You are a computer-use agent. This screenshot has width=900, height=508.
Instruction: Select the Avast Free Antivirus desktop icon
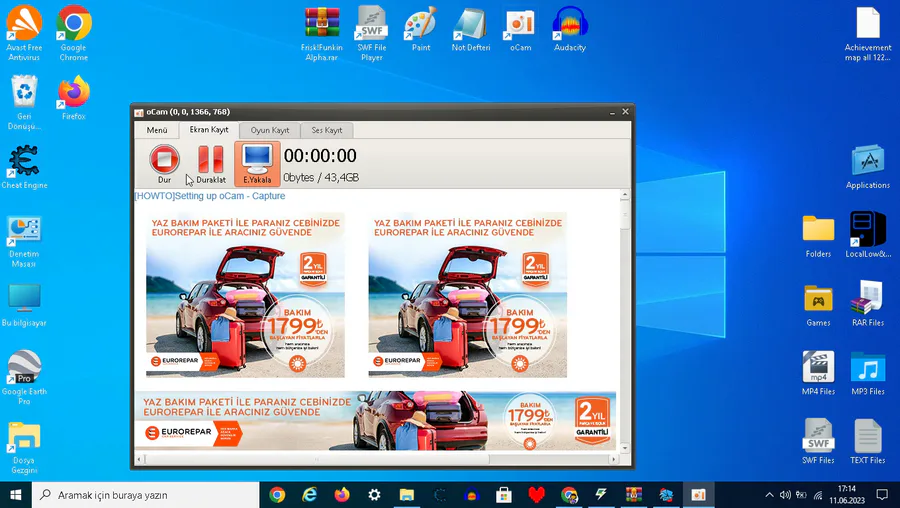[24, 33]
